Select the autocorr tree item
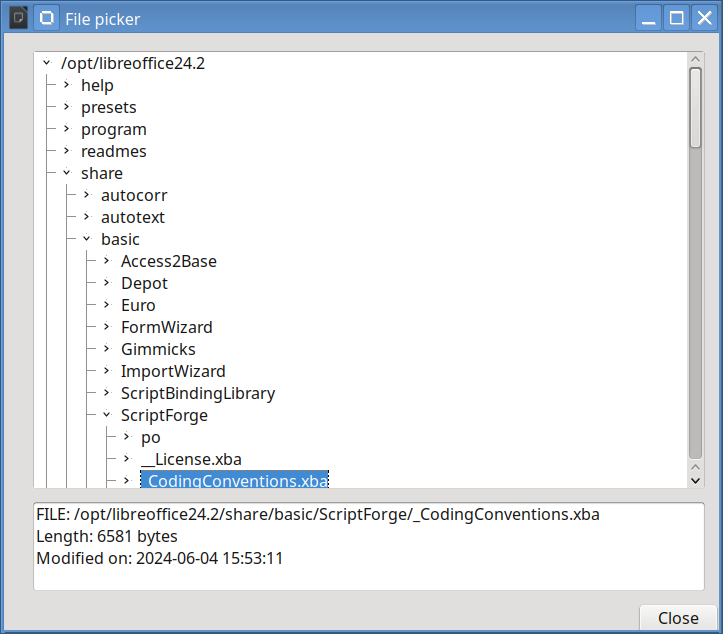This screenshot has width=723, height=634. pos(134,196)
